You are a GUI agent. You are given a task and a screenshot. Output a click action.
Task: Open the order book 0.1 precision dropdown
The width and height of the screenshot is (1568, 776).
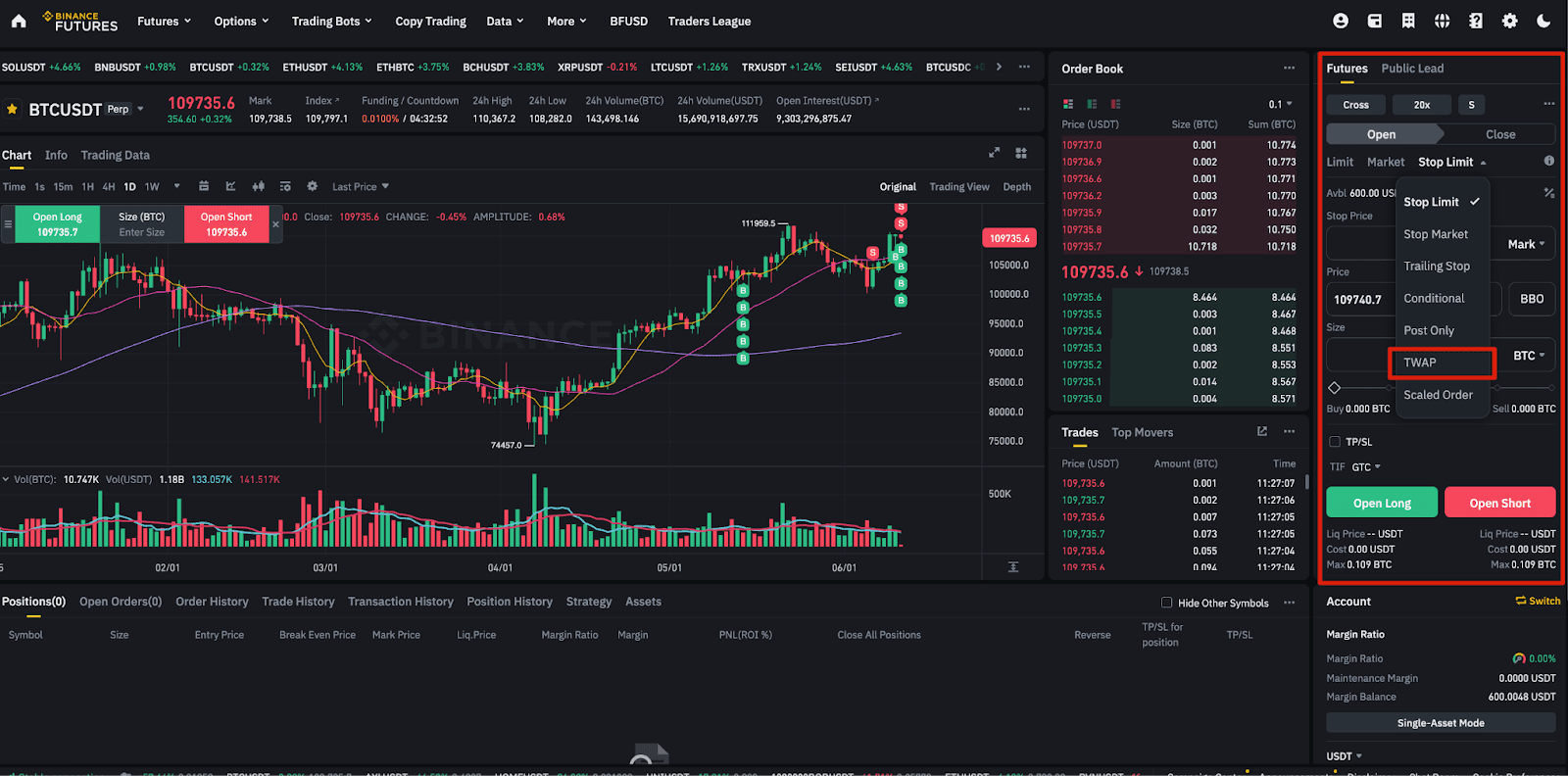point(1281,104)
